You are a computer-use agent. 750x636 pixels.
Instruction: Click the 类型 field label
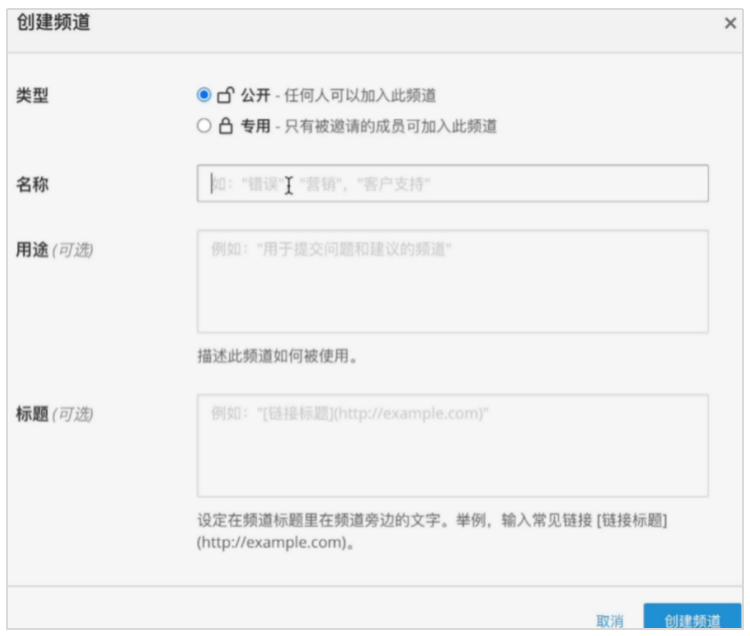coord(32,96)
